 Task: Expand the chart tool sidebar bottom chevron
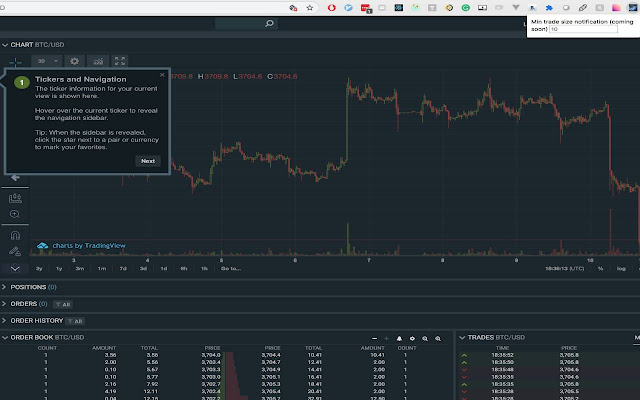[15, 269]
